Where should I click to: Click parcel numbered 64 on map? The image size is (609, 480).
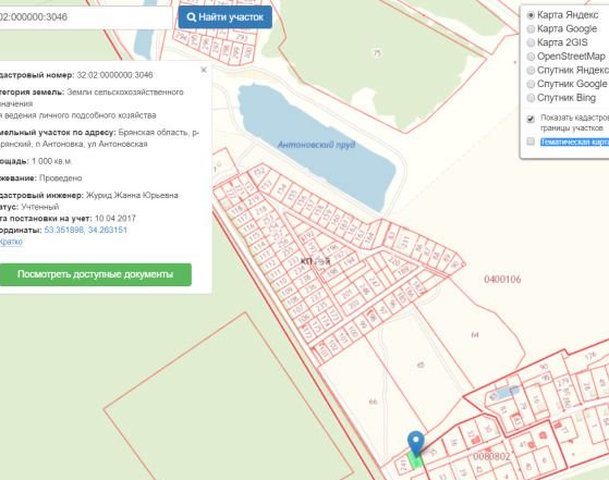(475, 334)
